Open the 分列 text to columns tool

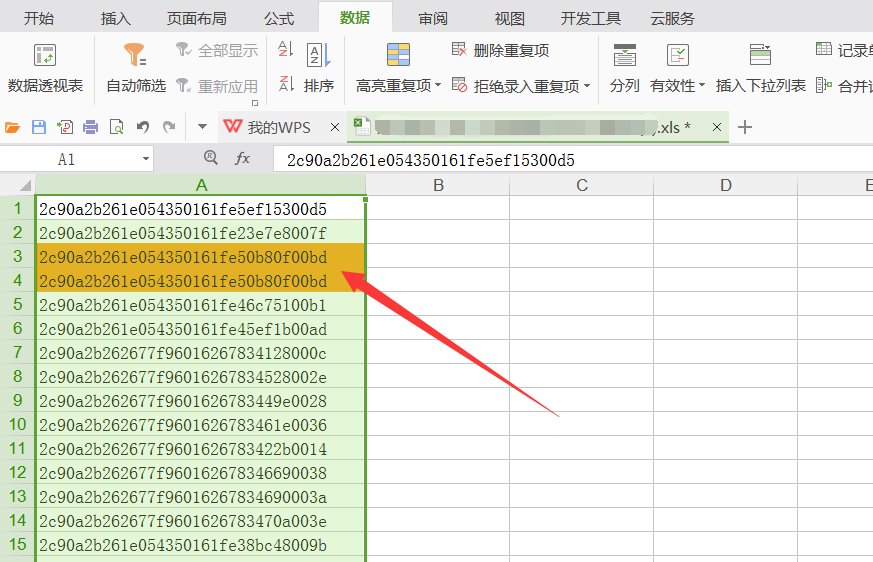pyautogui.click(x=625, y=69)
